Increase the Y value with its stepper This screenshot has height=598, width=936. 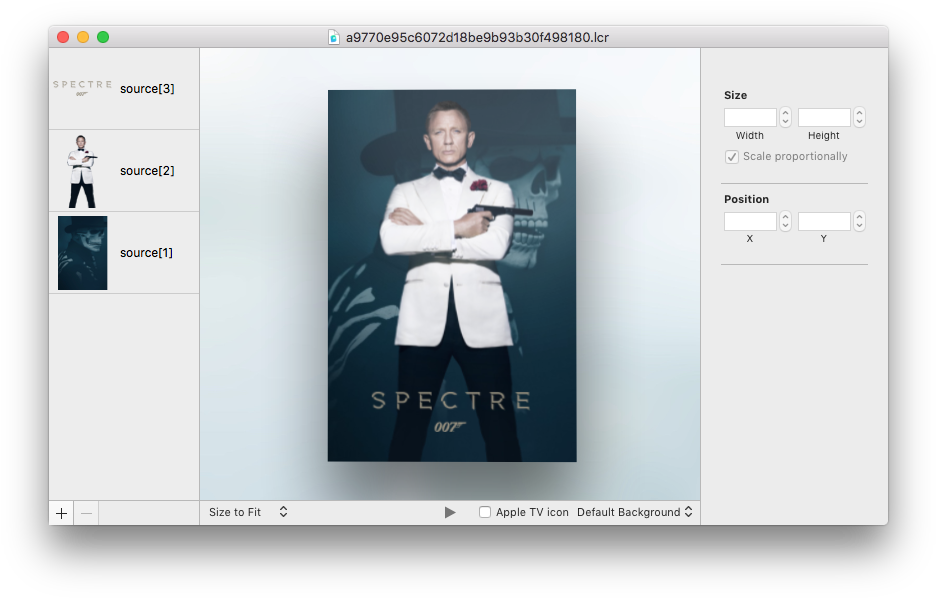[x=858, y=216]
